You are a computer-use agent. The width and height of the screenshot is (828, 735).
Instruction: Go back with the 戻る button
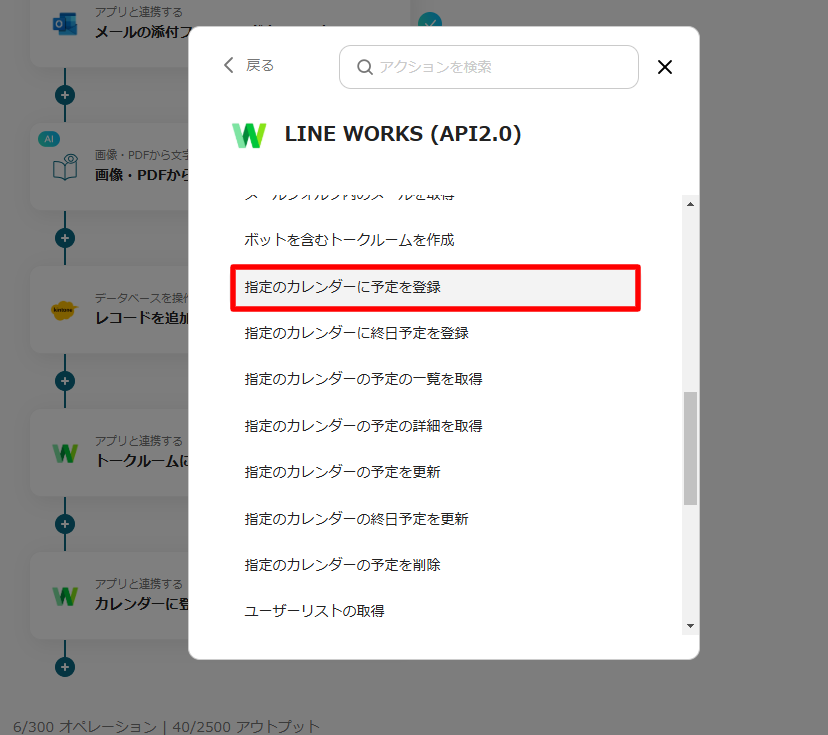click(249, 65)
